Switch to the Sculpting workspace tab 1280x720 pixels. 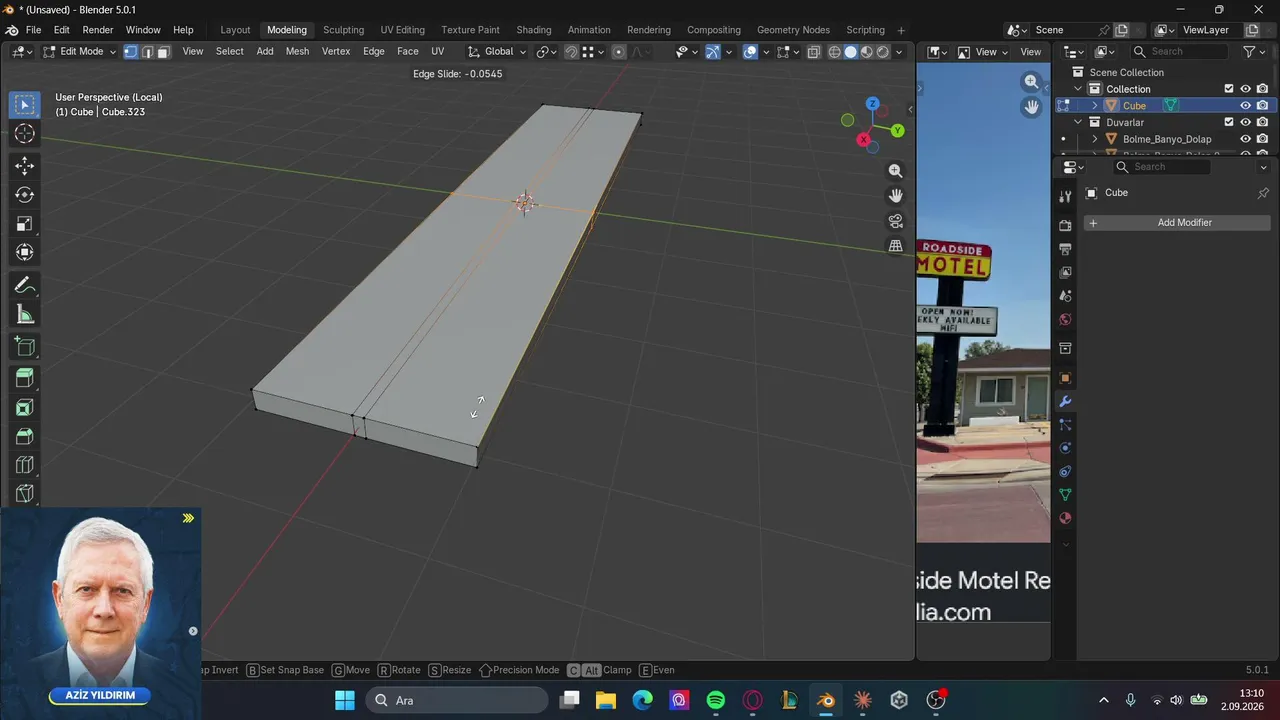click(343, 30)
